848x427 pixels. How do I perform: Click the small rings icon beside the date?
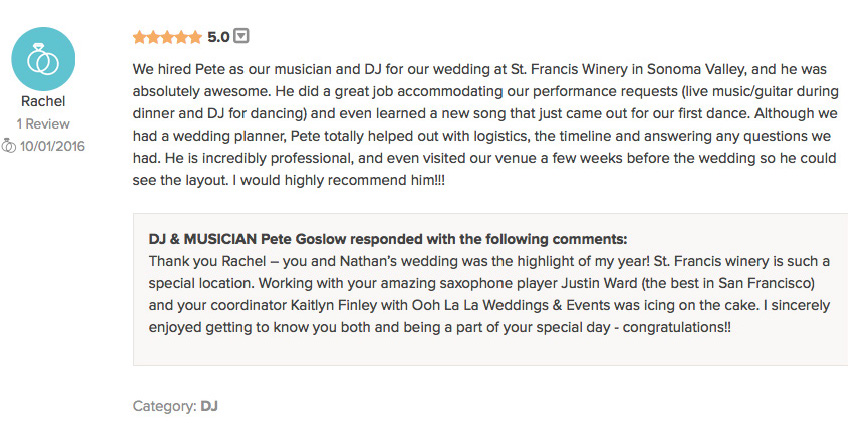tap(8, 146)
